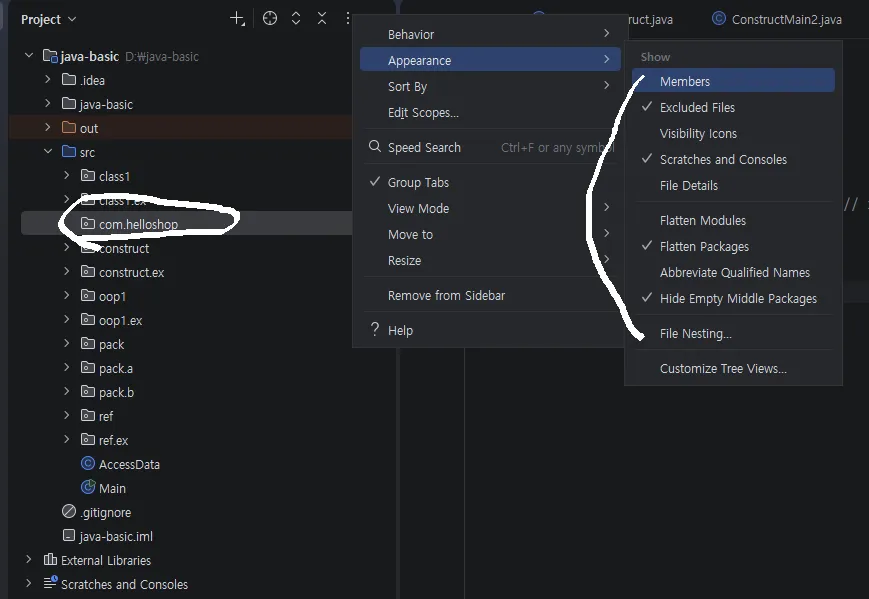Expand Scratches and Consoles tree node
This screenshot has width=869, height=599.
[x=29, y=583]
